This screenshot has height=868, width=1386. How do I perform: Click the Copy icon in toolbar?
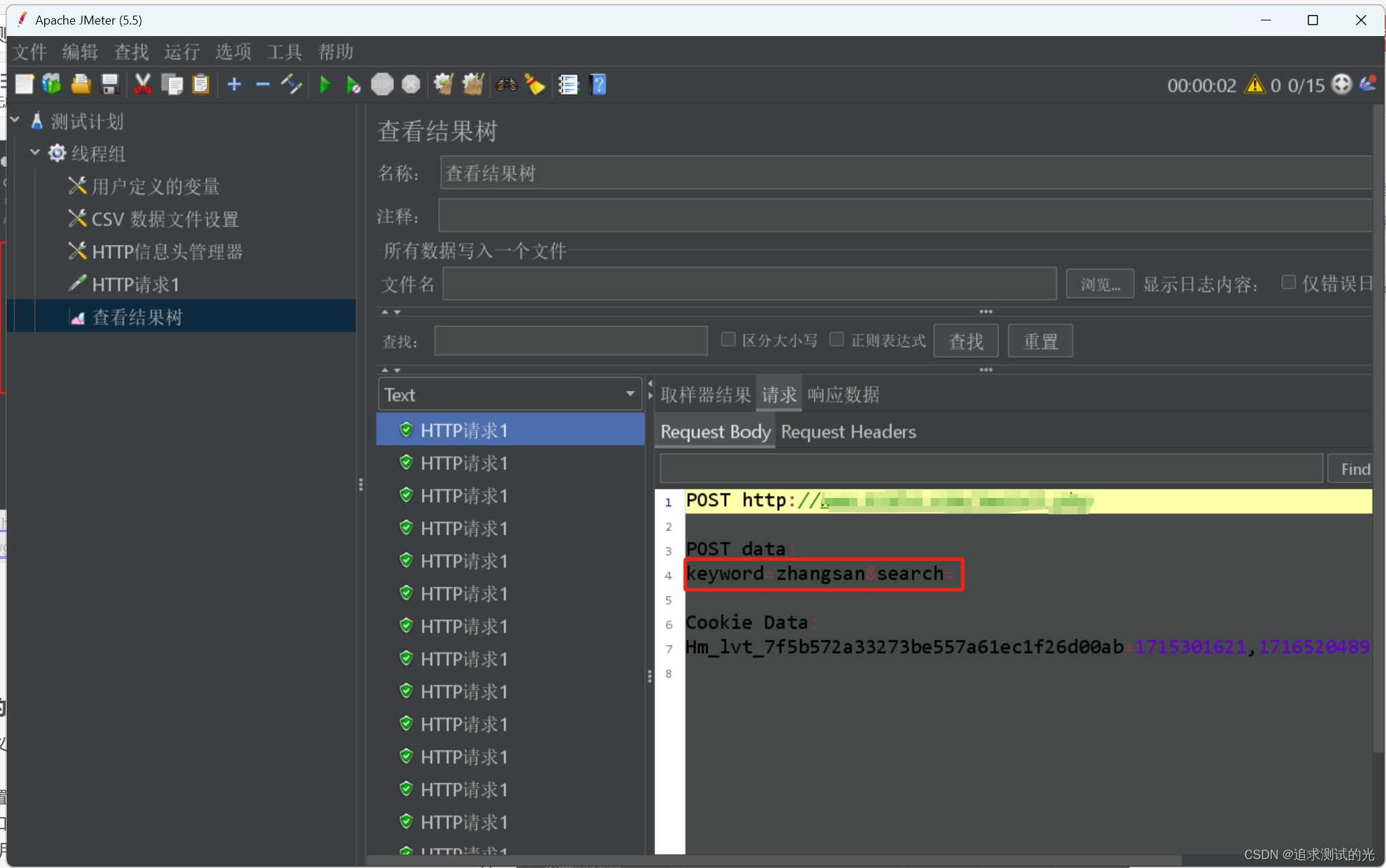tap(172, 84)
